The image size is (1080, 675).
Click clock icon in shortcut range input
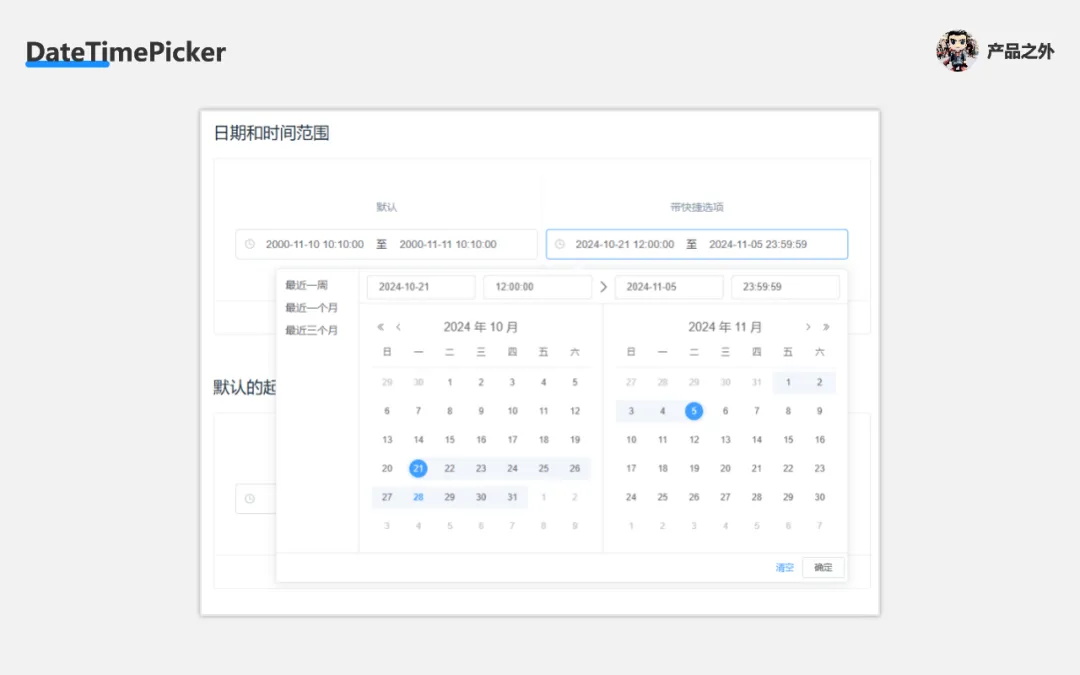[560, 244]
